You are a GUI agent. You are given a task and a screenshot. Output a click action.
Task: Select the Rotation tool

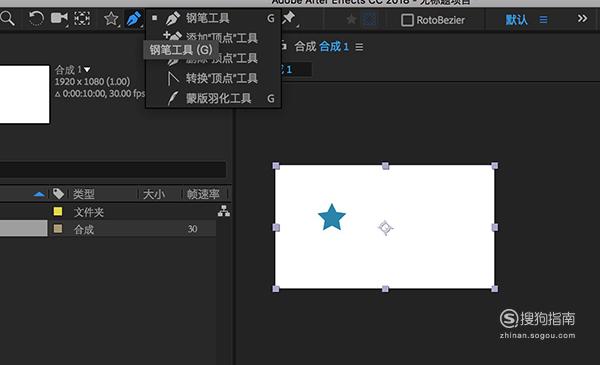click(36, 18)
